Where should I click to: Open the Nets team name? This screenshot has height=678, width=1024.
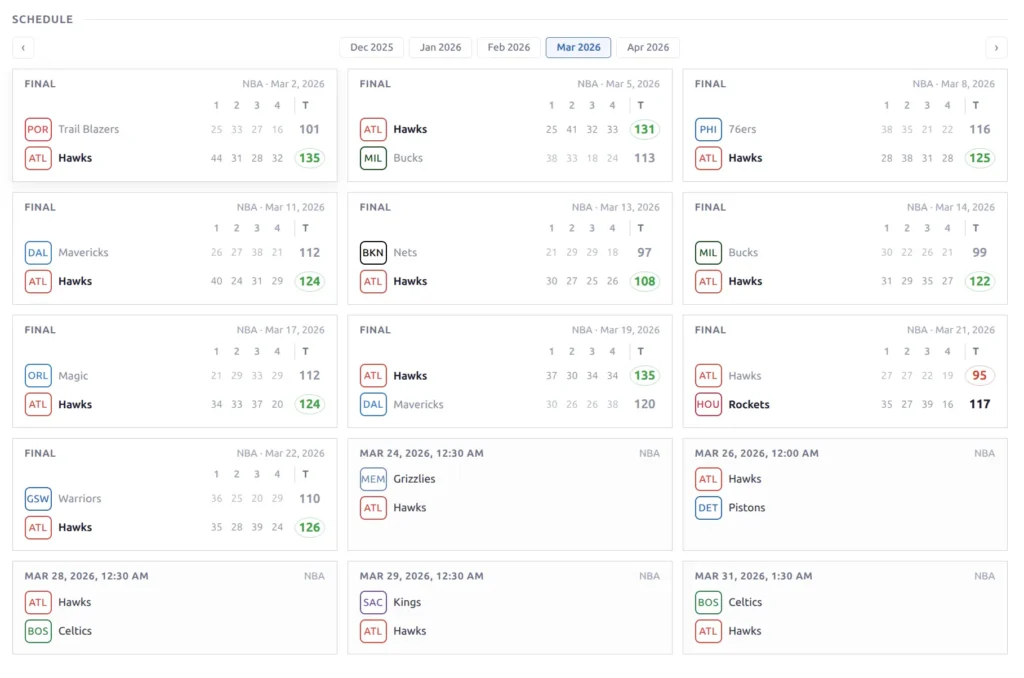(x=405, y=253)
